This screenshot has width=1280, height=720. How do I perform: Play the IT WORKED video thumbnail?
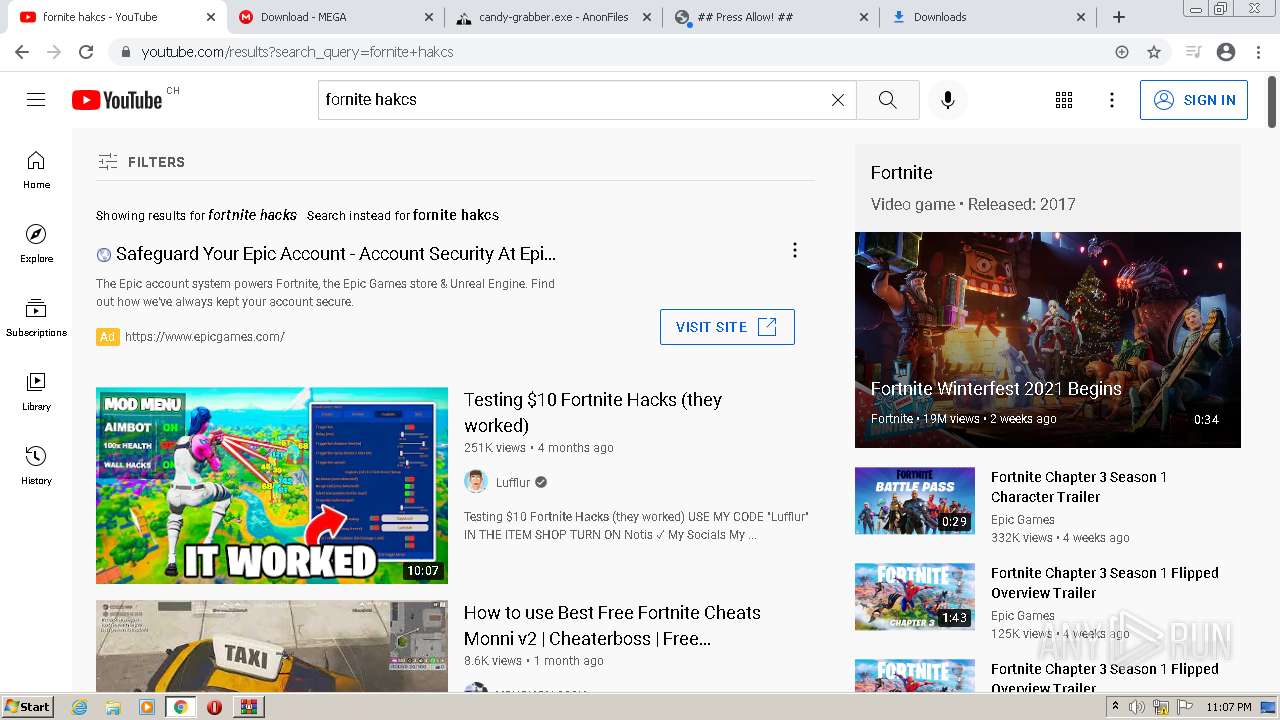pos(272,485)
